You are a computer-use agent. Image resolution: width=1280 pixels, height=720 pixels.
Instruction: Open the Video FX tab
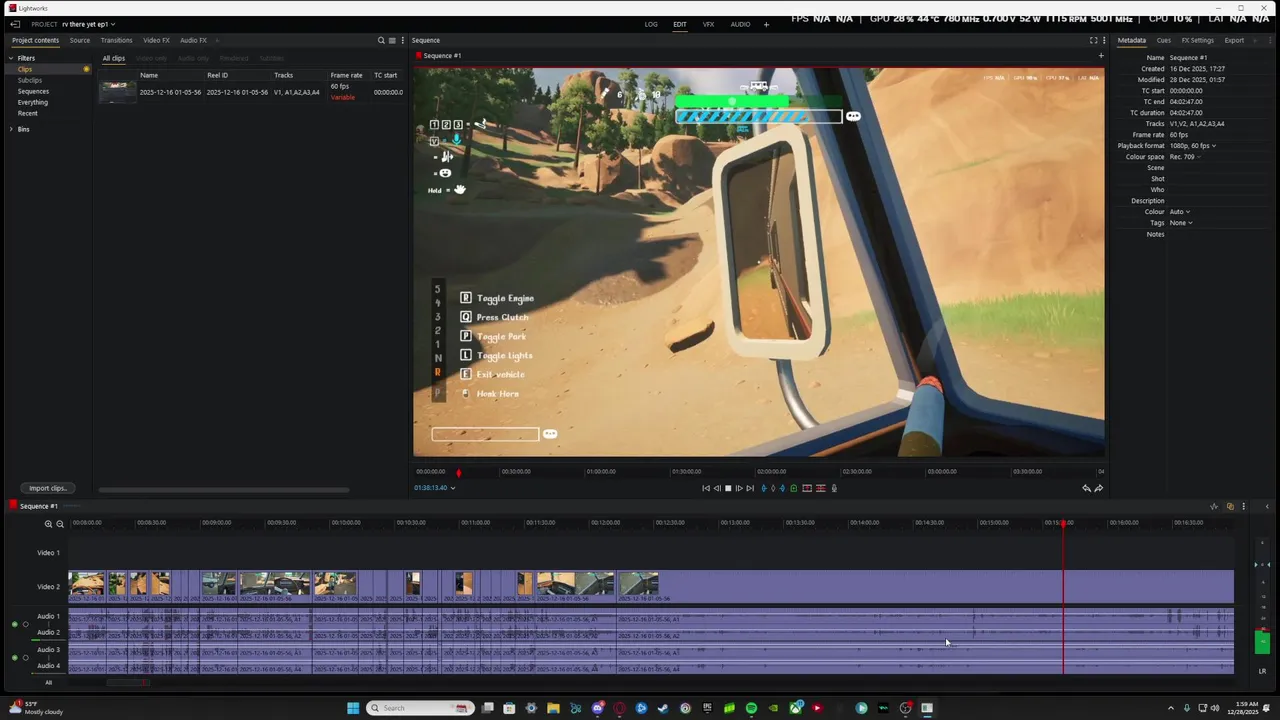[x=156, y=40]
